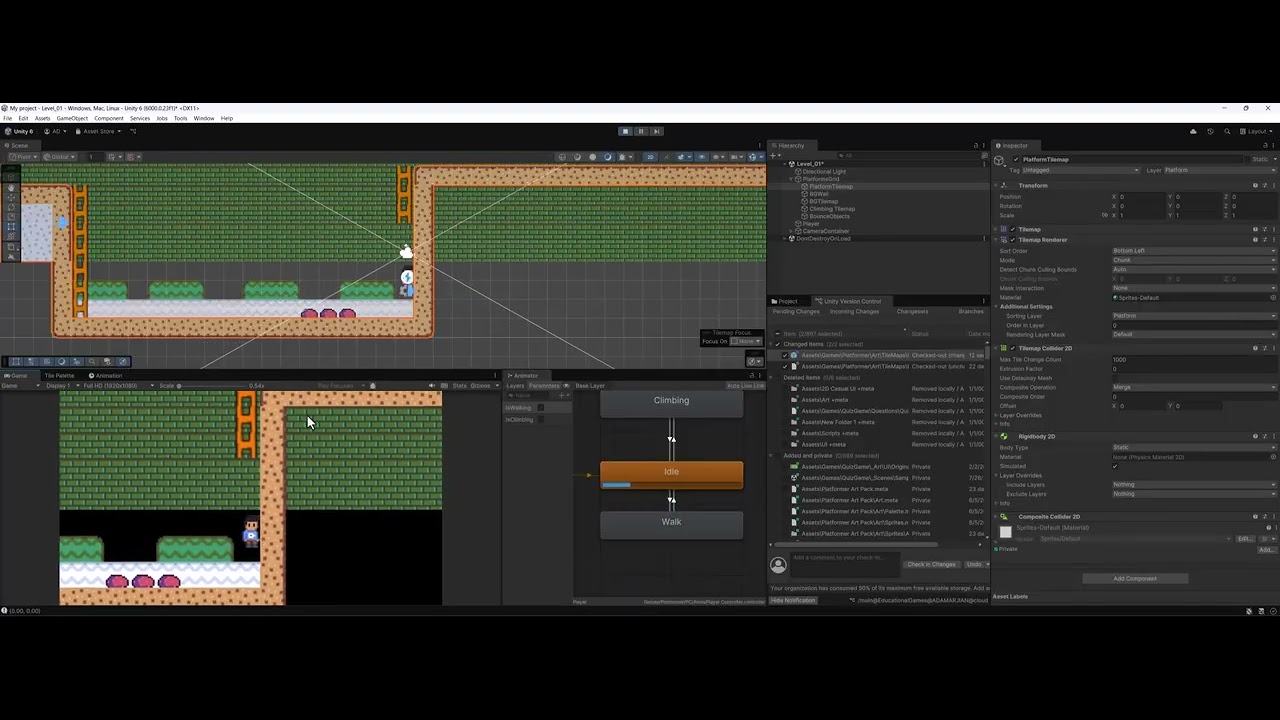Click the Material object picker circle
Screen dimensions: 1280x720
click(x=1273, y=297)
